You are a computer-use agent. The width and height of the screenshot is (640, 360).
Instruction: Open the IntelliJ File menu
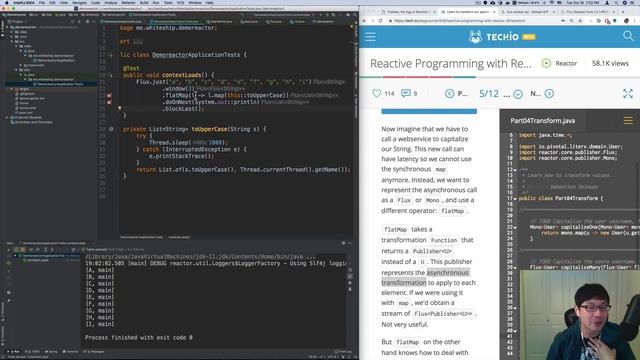pos(42,2)
